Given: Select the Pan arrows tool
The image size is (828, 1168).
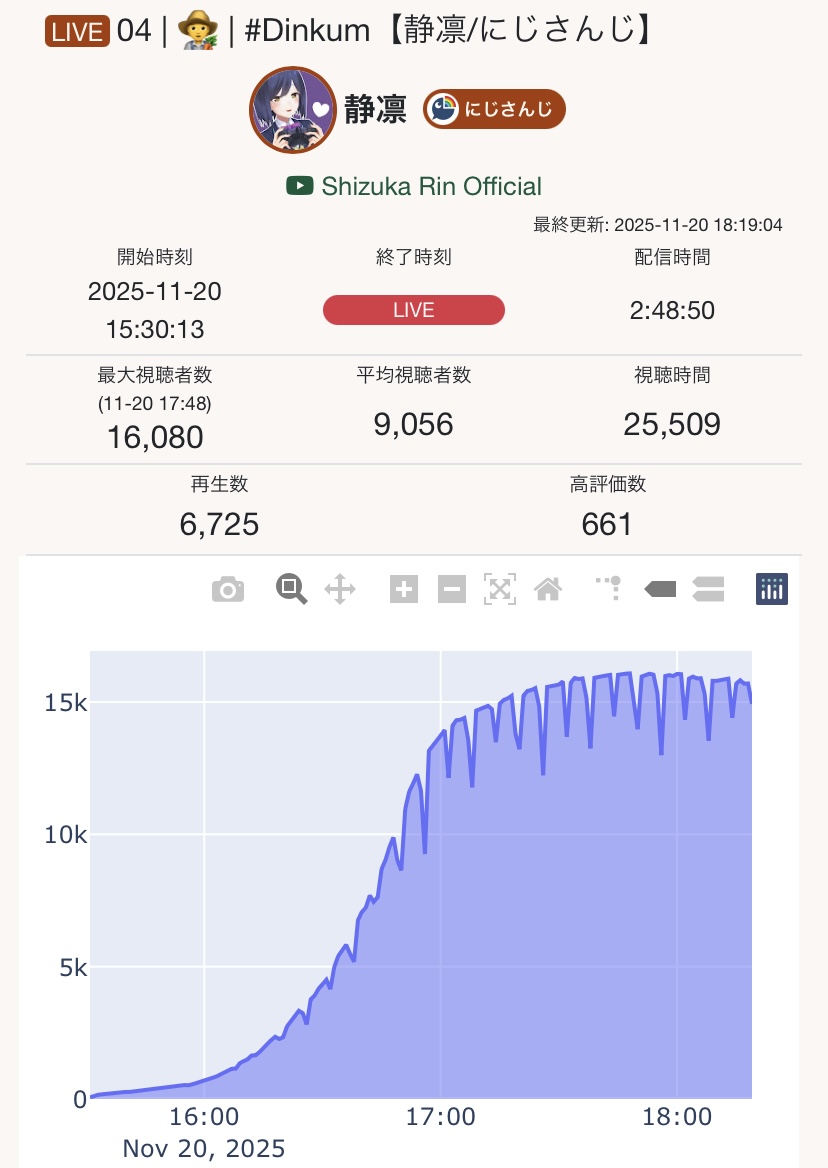Looking at the screenshot, I should pyautogui.click(x=340, y=590).
